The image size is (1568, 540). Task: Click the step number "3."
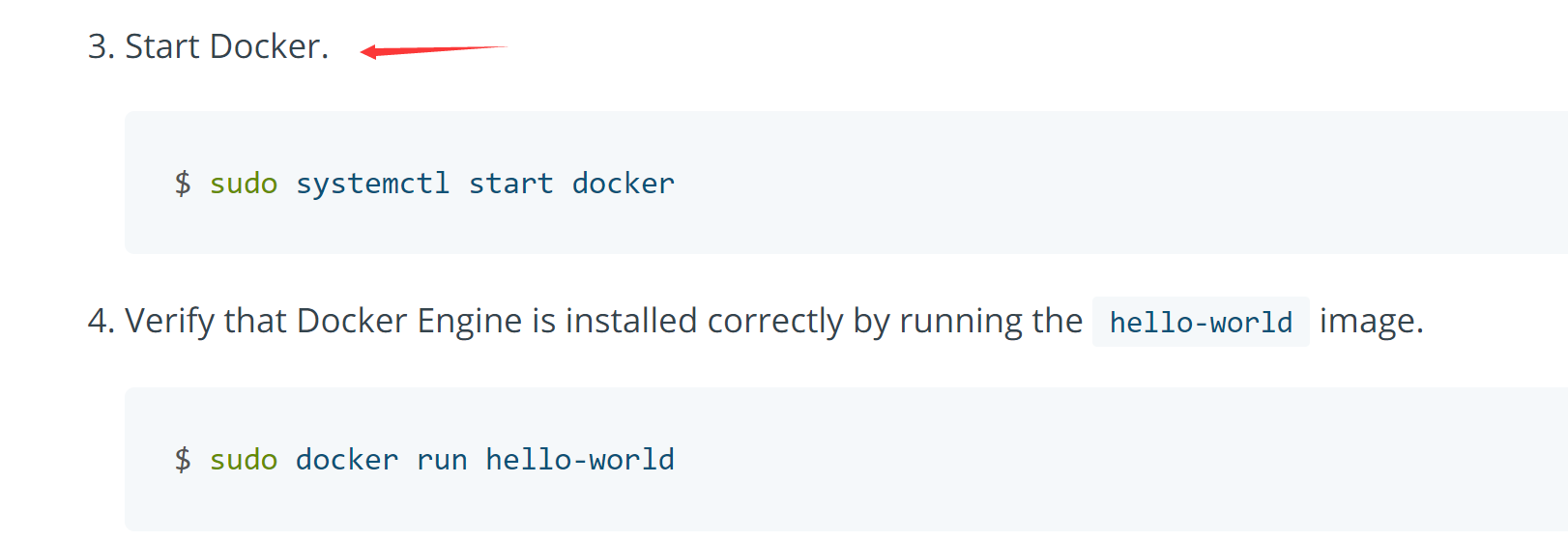pos(102,46)
